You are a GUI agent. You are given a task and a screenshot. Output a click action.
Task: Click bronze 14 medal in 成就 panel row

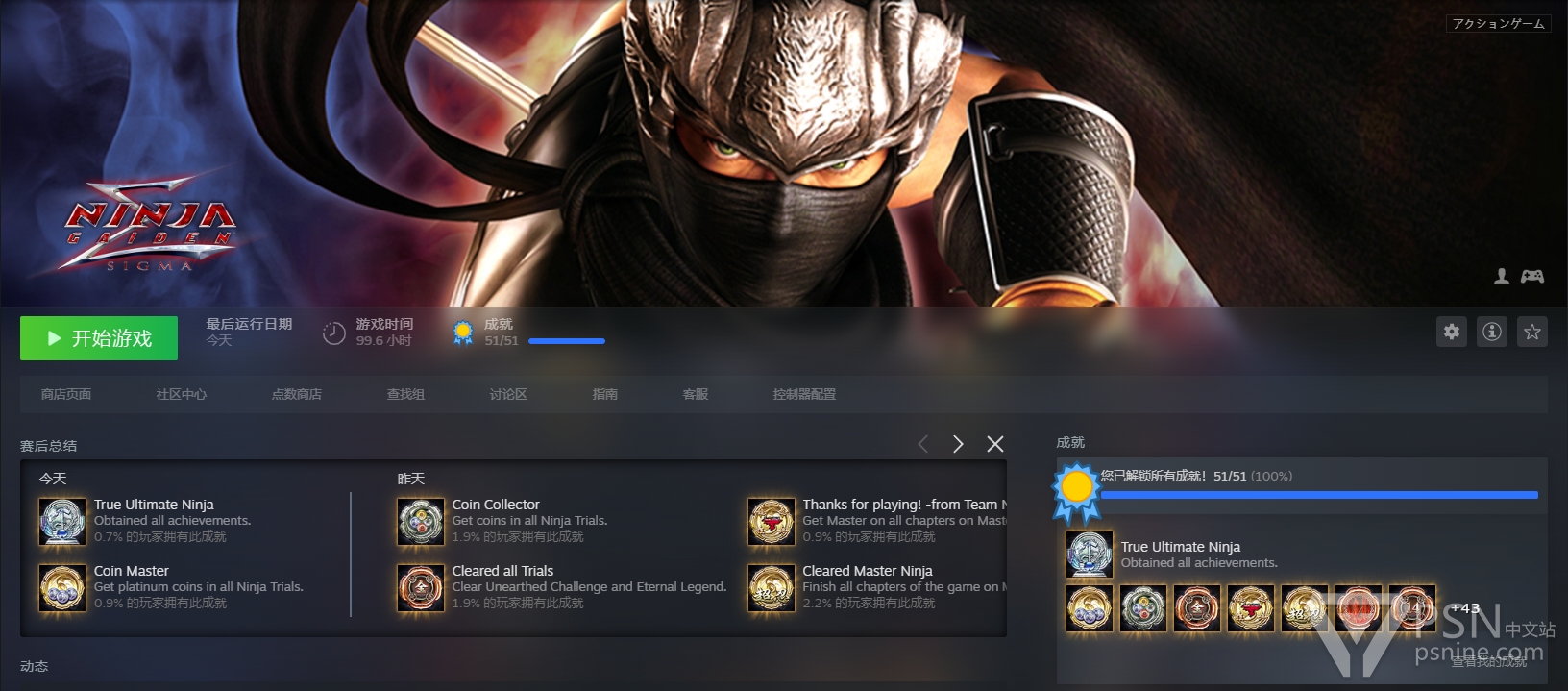click(1412, 608)
